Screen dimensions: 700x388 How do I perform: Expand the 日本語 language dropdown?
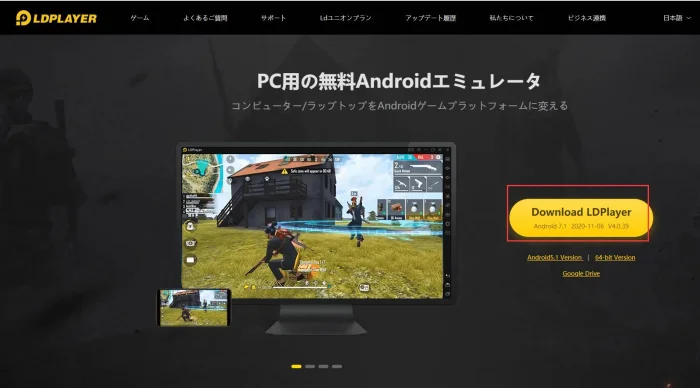point(676,18)
